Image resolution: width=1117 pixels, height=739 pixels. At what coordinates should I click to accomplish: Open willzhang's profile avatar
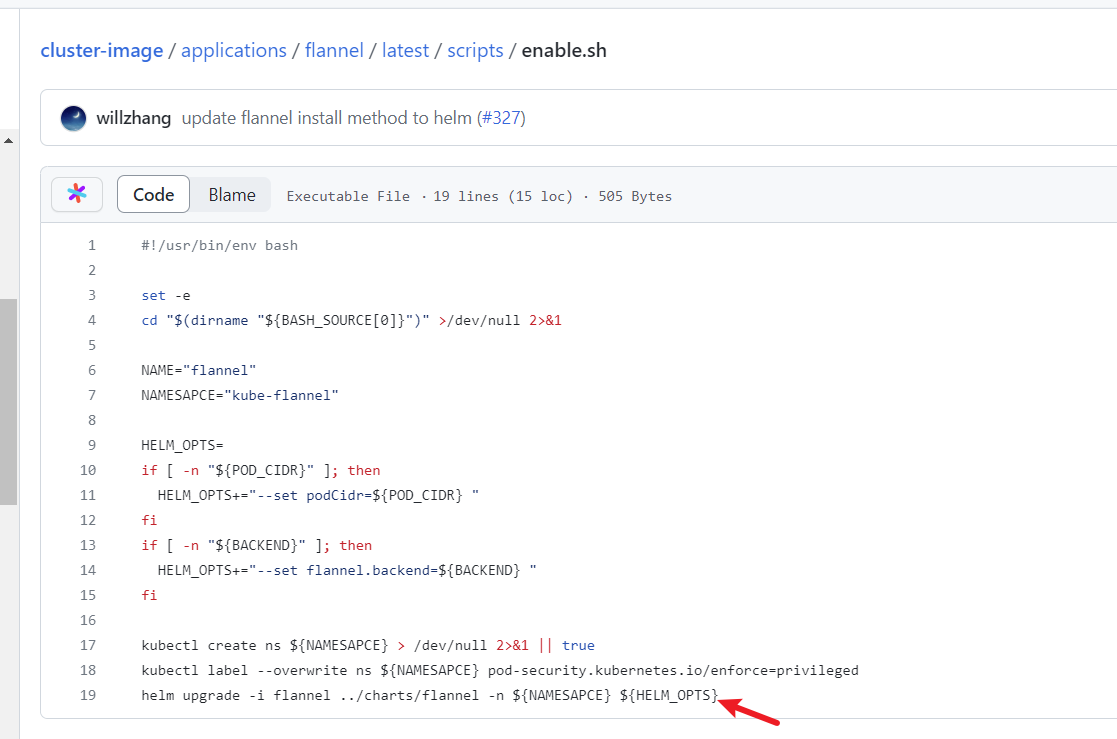(73, 118)
